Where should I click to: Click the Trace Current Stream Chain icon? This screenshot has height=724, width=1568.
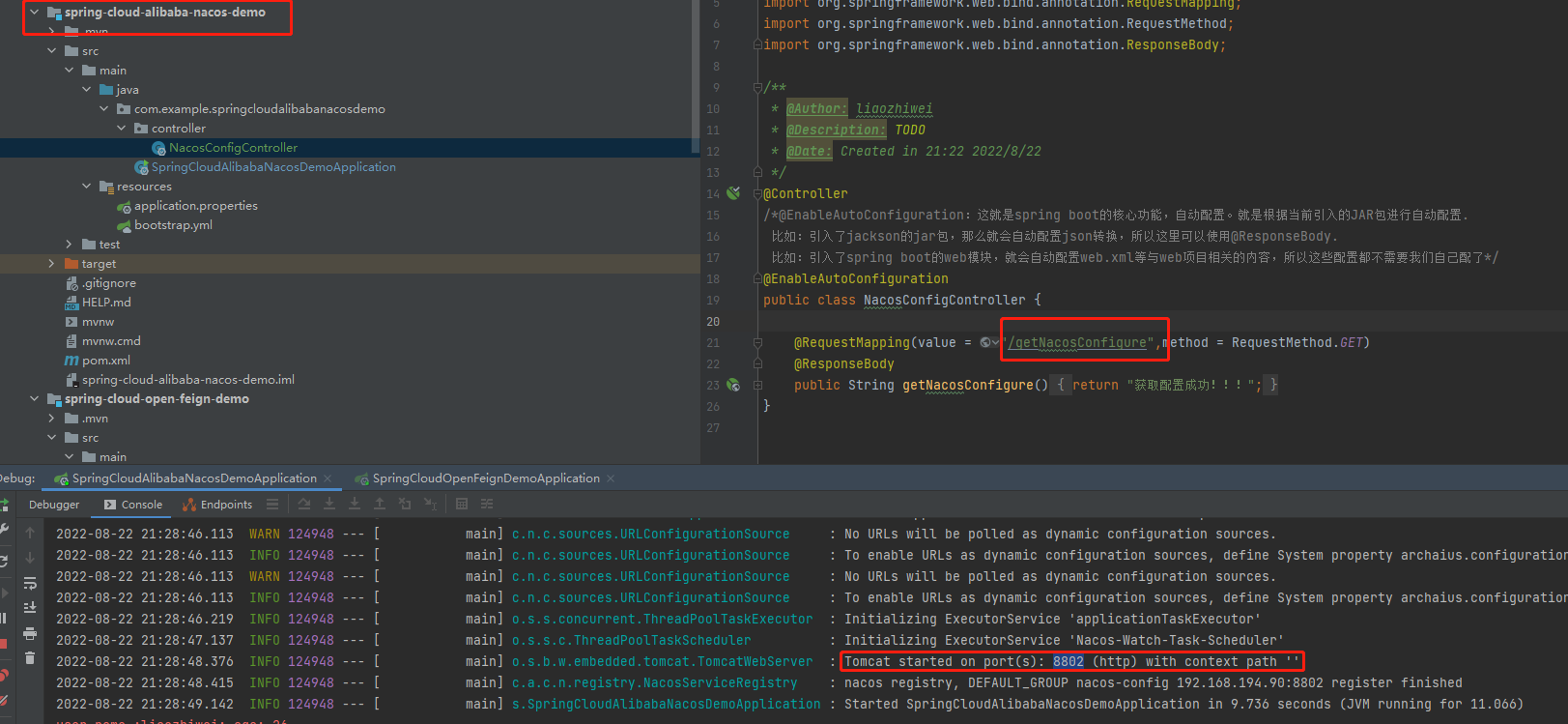[487, 504]
